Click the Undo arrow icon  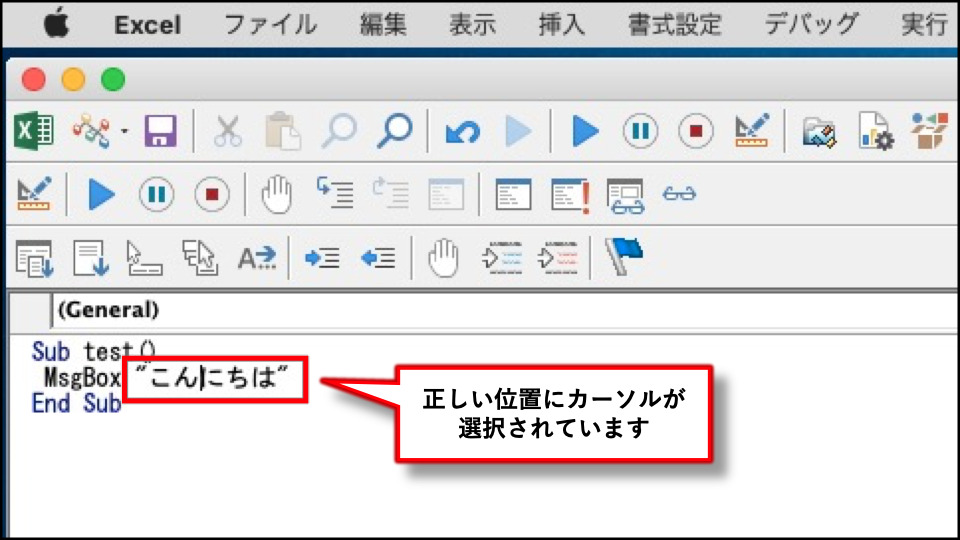(x=463, y=131)
